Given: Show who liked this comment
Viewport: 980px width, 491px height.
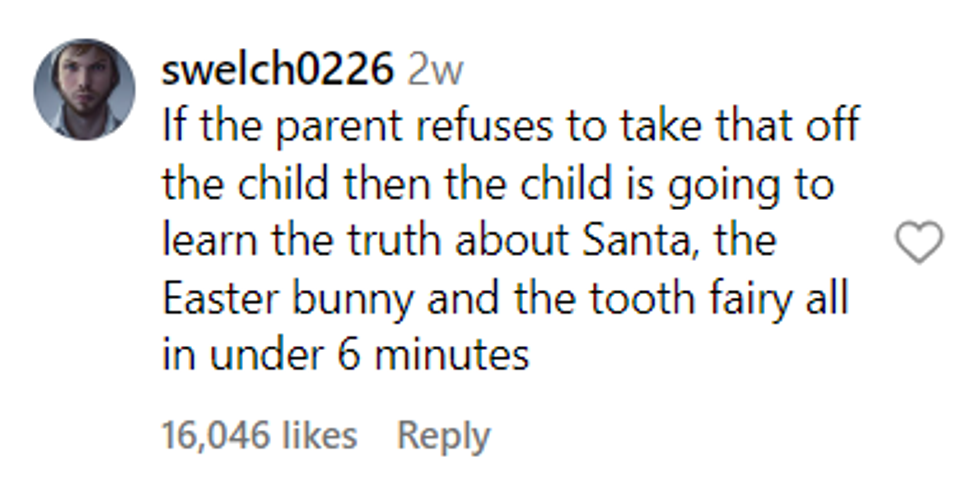Looking at the screenshot, I should coord(259,435).
